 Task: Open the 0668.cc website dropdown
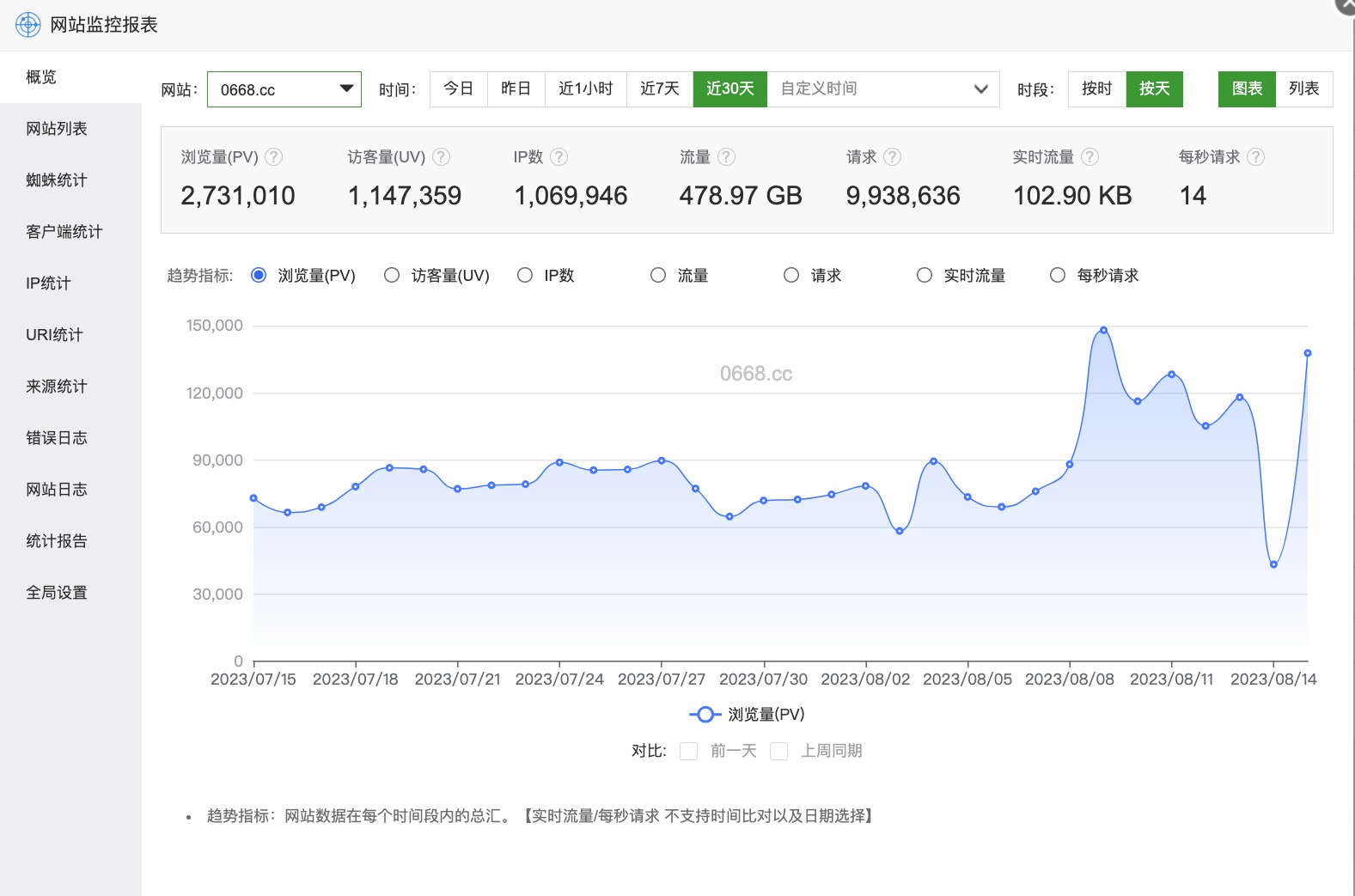tap(284, 89)
